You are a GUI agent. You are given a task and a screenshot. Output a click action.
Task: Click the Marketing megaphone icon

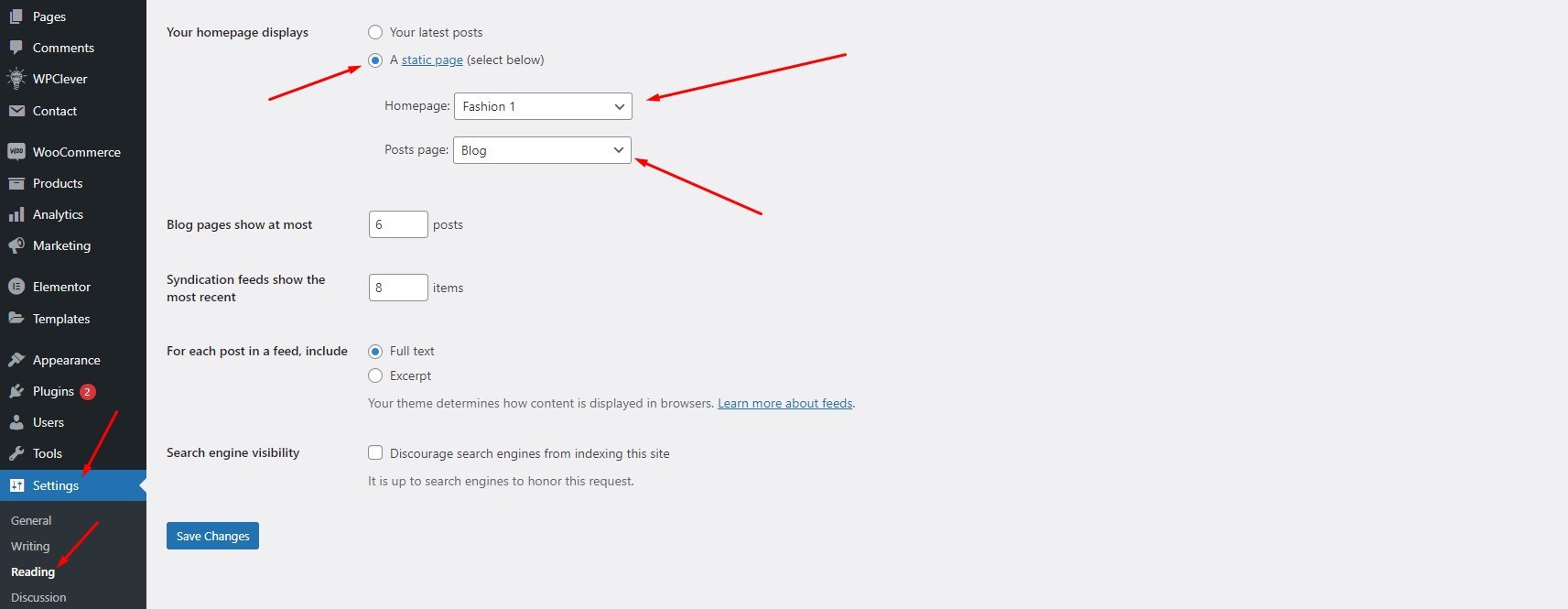coord(16,245)
